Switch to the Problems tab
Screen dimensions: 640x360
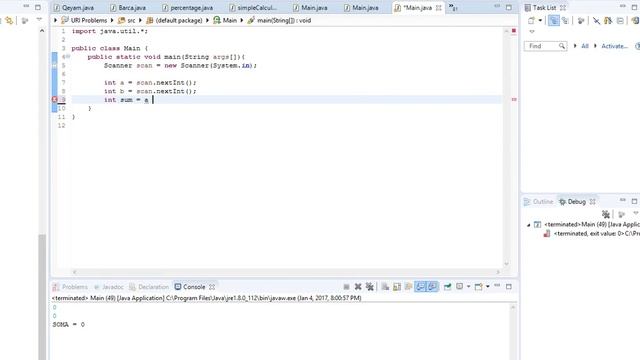tap(70, 287)
